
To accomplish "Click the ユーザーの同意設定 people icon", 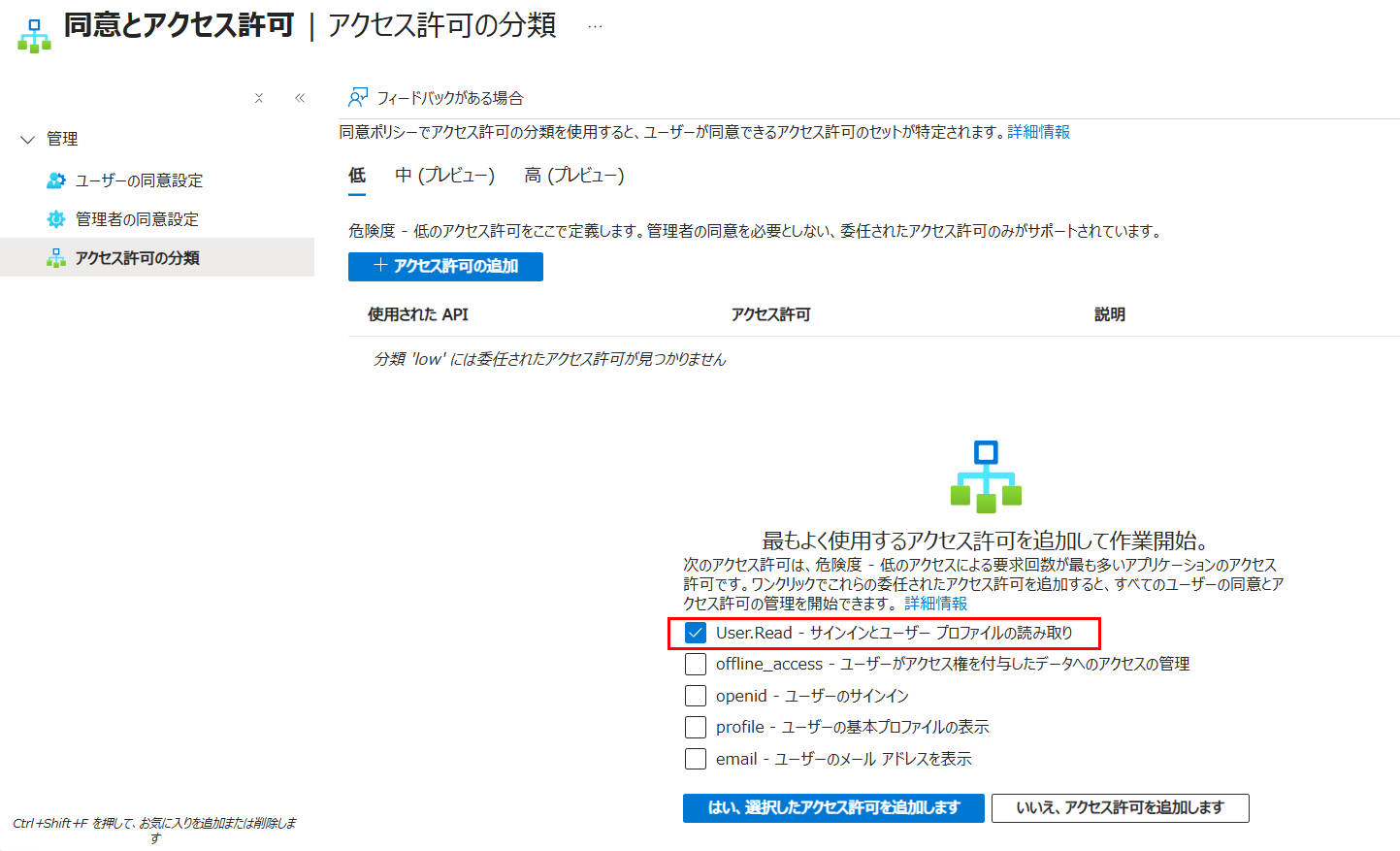I will [x=54, y=180].
